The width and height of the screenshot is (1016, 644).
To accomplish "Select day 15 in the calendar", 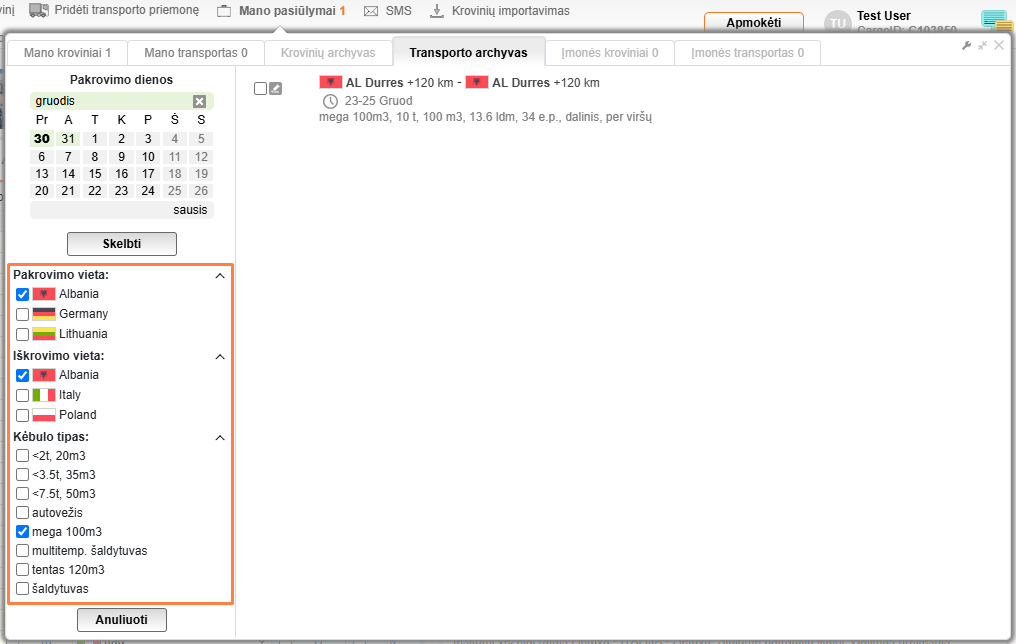I will point(95,174).
